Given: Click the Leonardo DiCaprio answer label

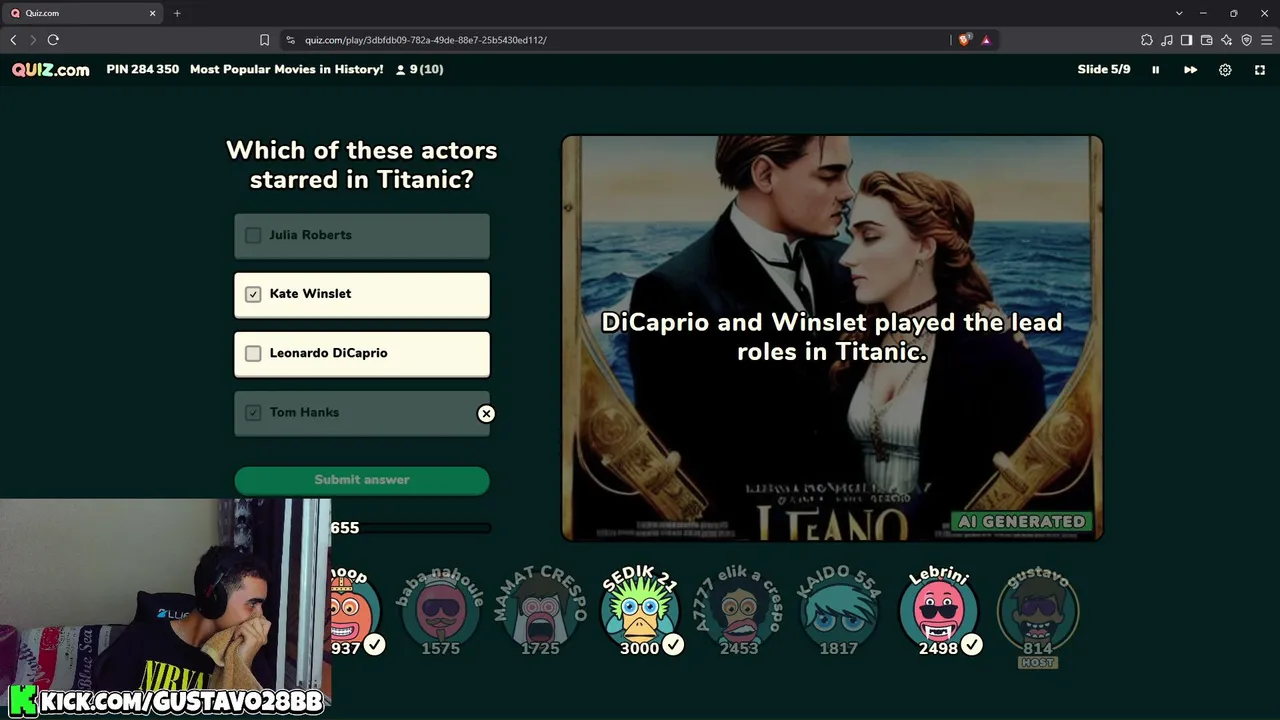Looking at the screenshot, I should point(328,353).
